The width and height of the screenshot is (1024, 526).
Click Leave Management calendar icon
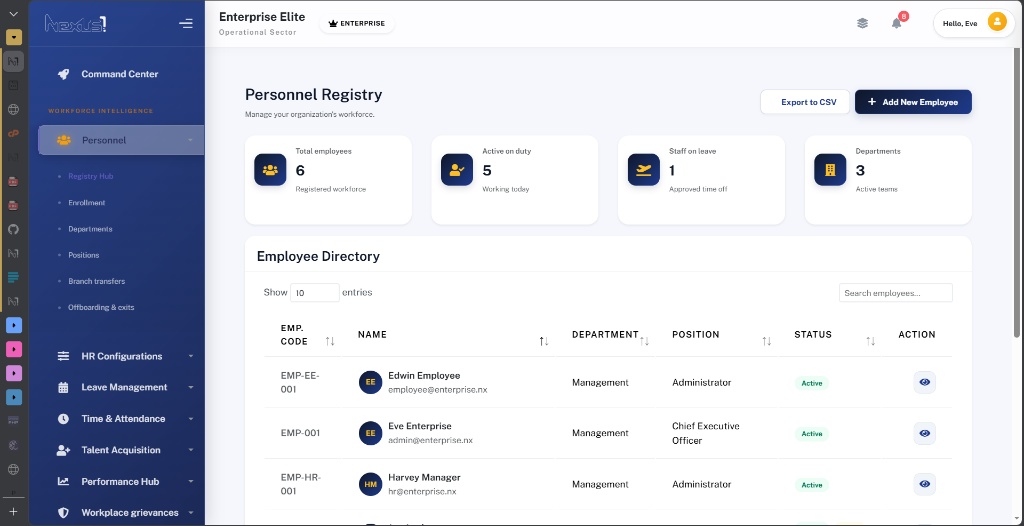(63, 387)
